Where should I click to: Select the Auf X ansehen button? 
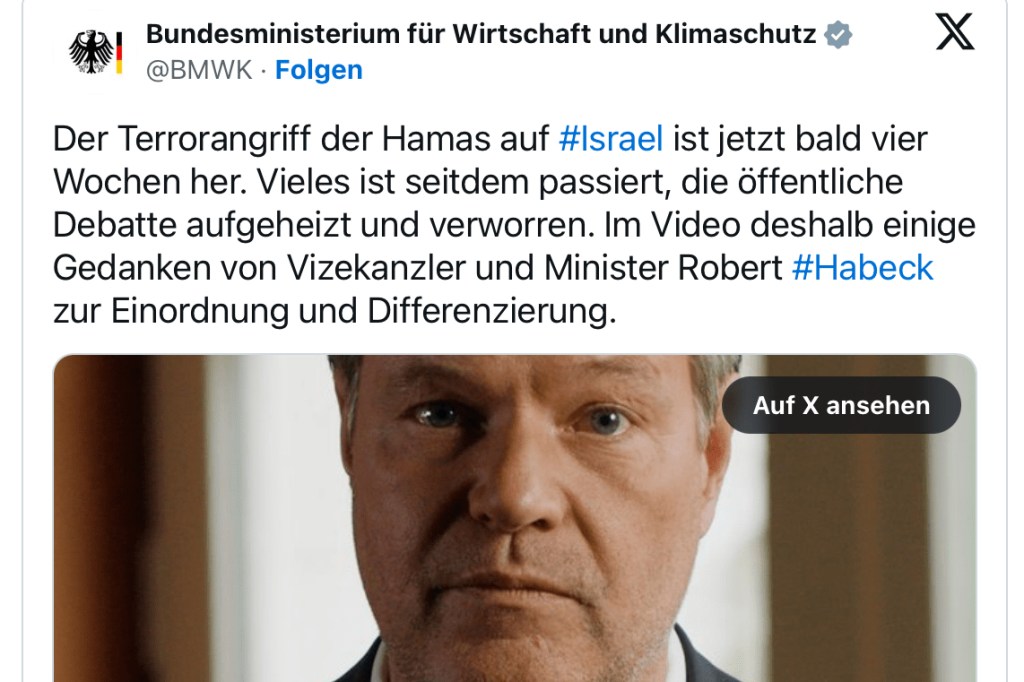click(841, 405)
